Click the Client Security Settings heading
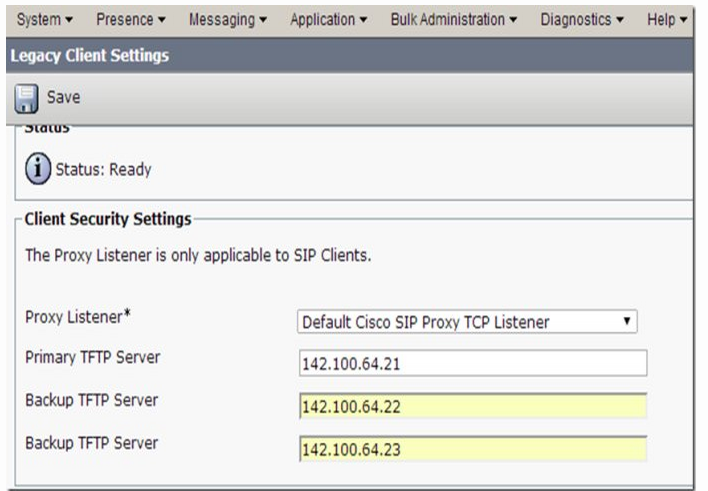The height and width of the screenshot is (491, 708). coord(108,219)
